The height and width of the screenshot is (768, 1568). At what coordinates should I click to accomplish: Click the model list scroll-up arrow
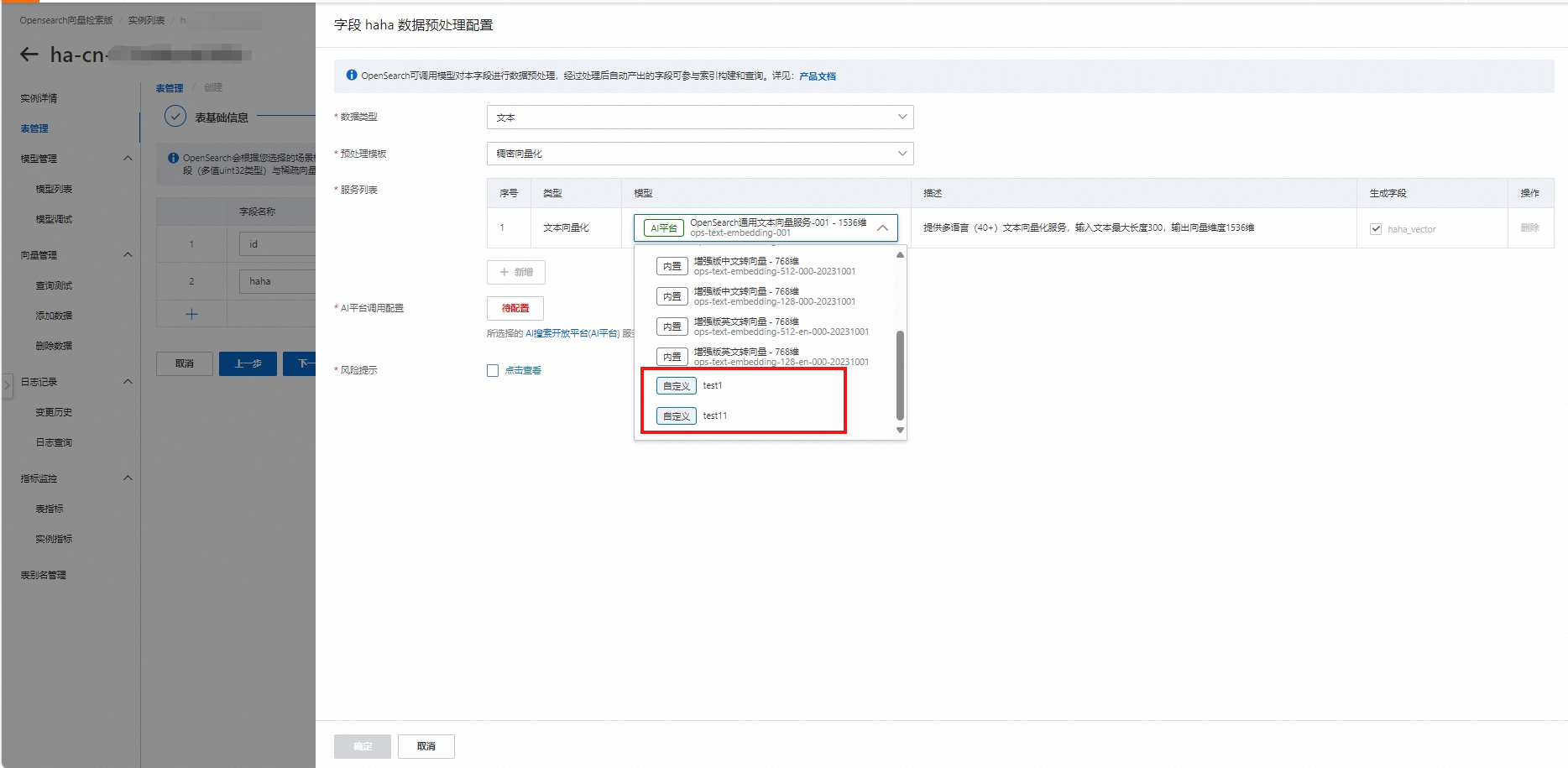coord(900,254)
